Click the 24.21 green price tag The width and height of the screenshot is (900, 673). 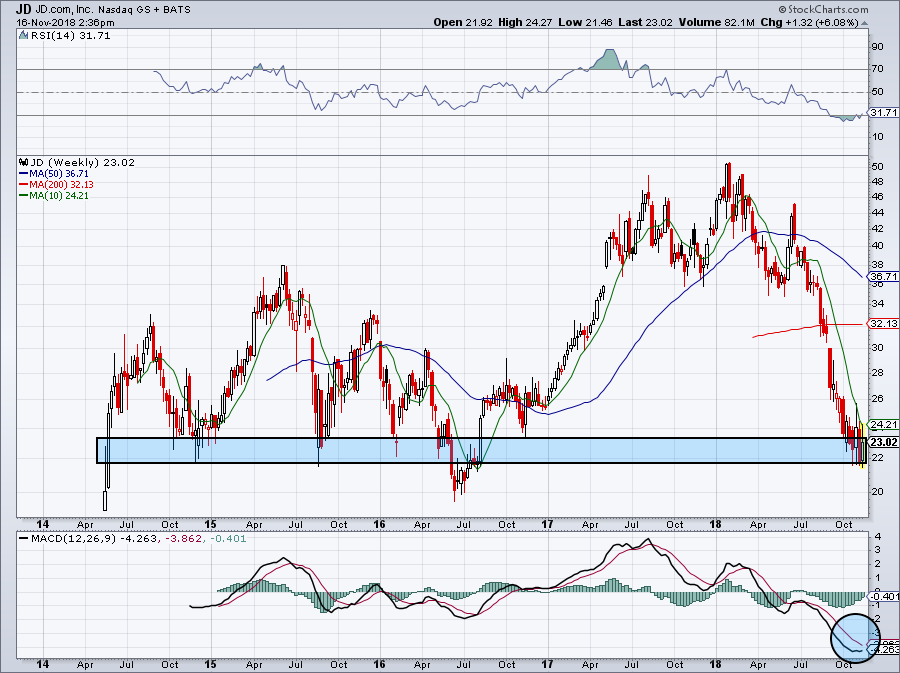pos(881,424)
